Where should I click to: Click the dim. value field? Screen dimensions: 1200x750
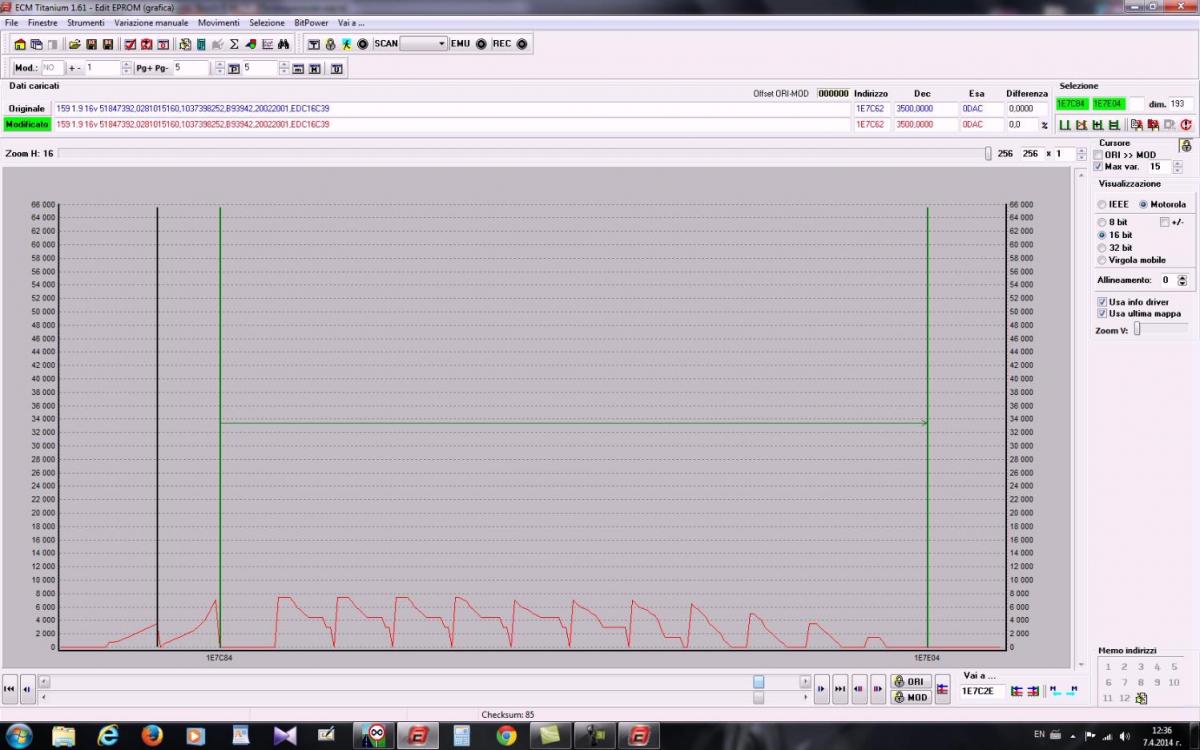1180,104
